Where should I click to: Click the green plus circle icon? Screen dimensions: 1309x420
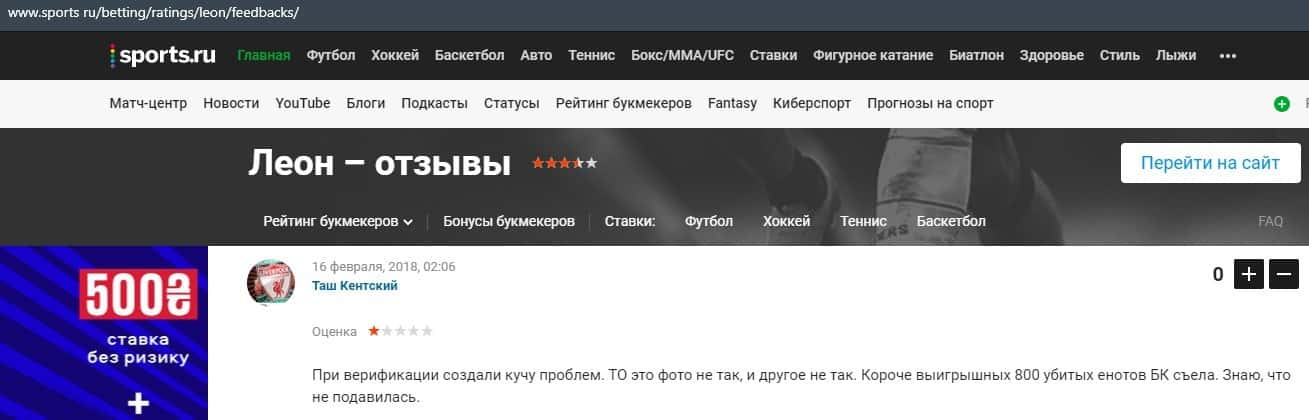pyautogui.click(x=1281, y=103)
